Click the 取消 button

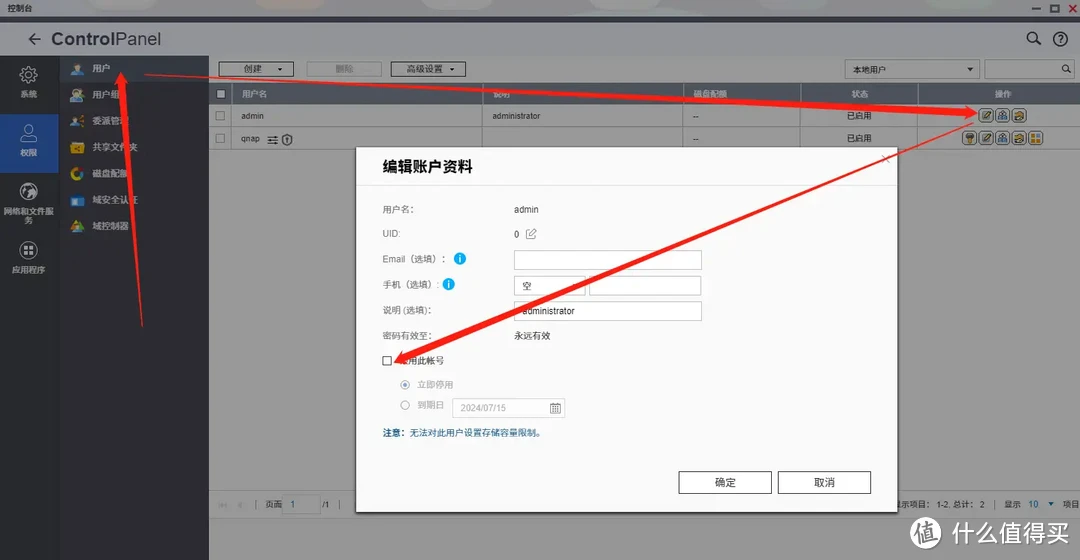[824, 482]
